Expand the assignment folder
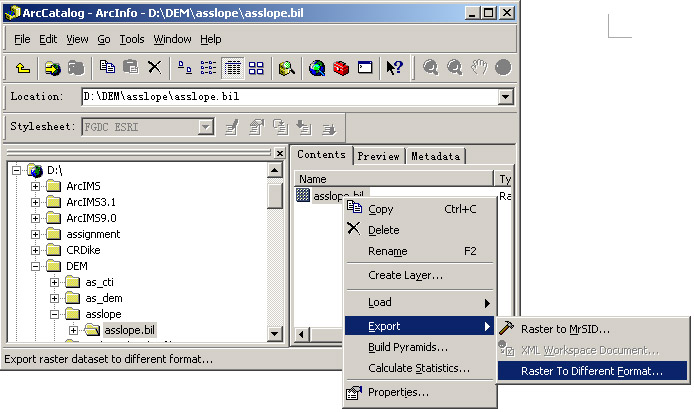Image resolution: width=694 pixels, height=412 pixels. (x=35, y=234)
